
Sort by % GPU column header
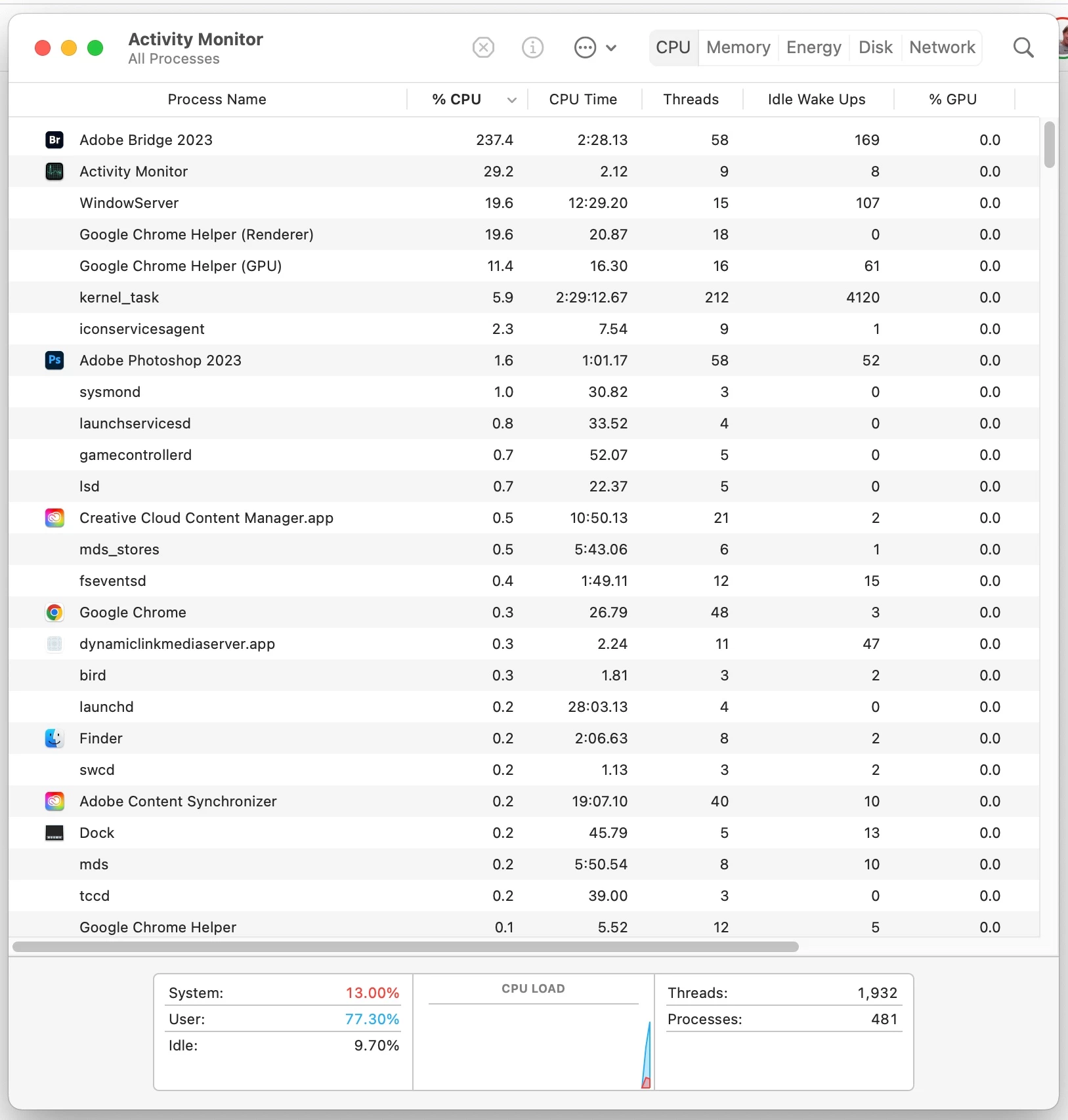click(952, 99)
